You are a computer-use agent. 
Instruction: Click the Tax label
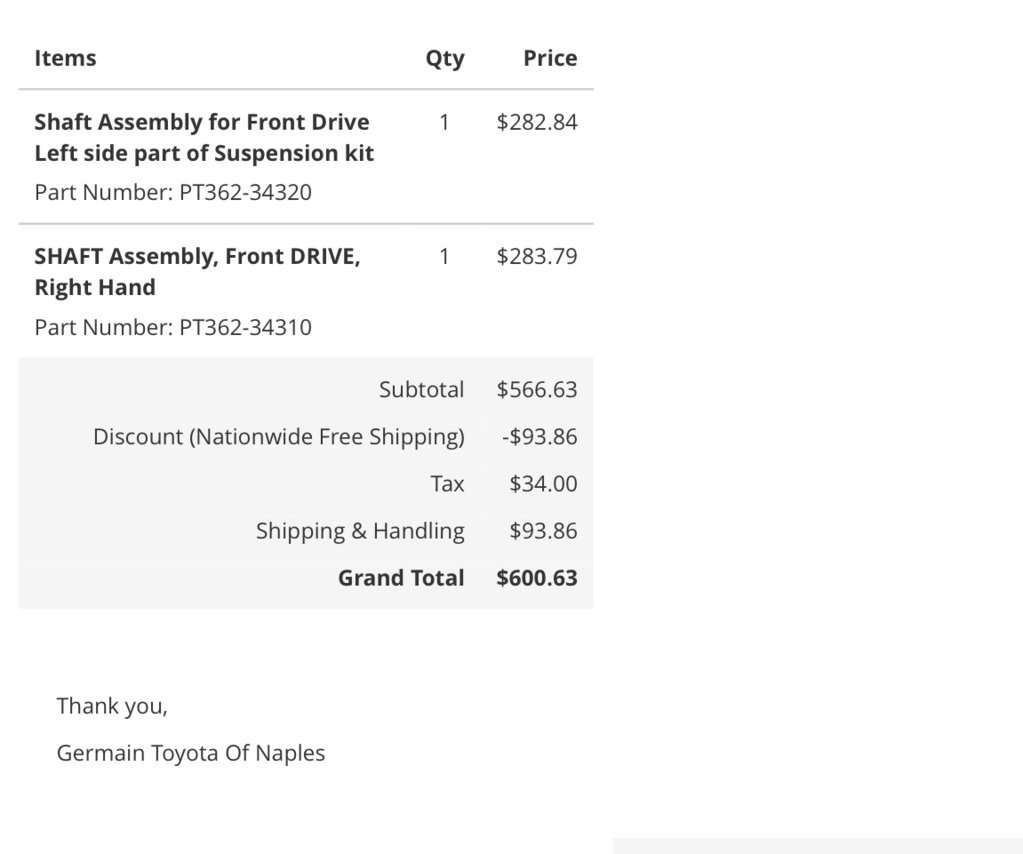point(447,483)
